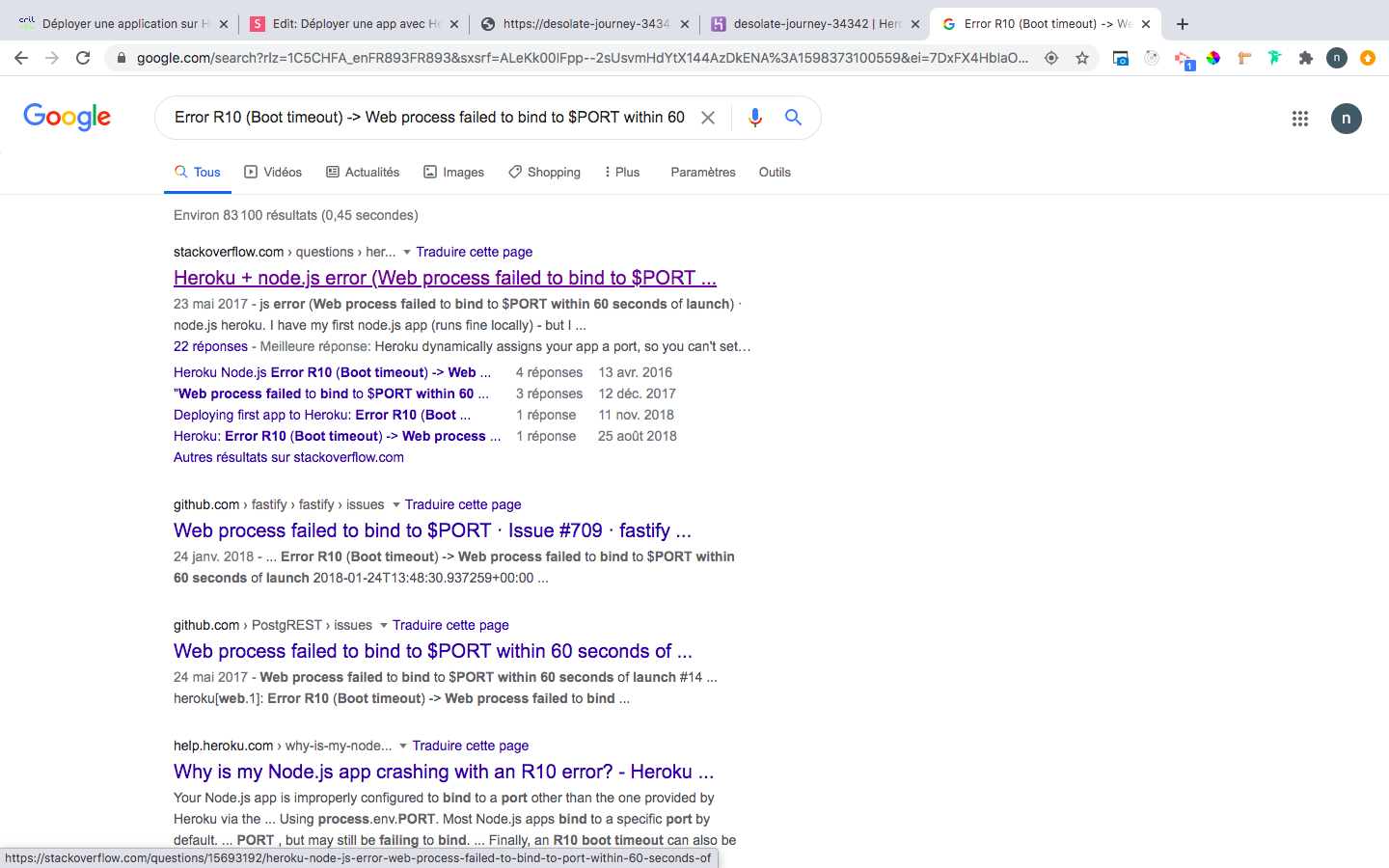Open a new browser tab with plus icon

click(1183, 24)
